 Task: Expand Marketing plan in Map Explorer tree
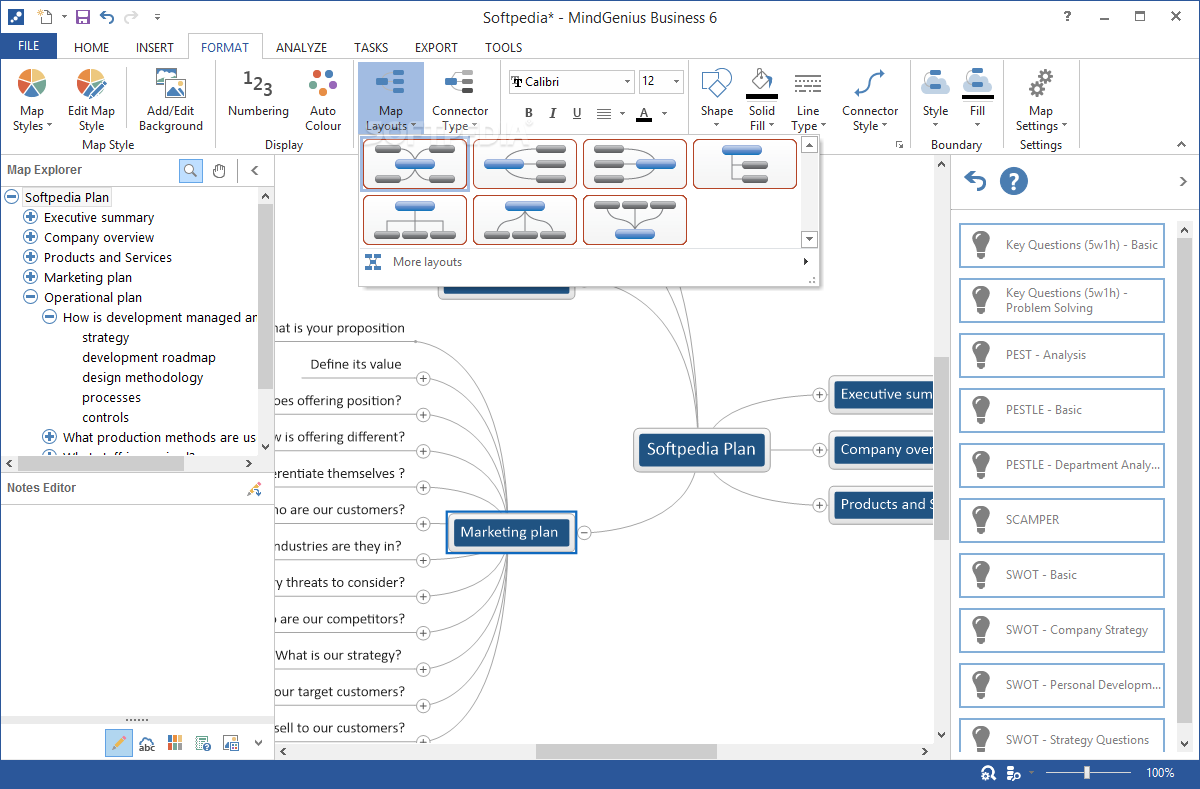tap(31, 277)
